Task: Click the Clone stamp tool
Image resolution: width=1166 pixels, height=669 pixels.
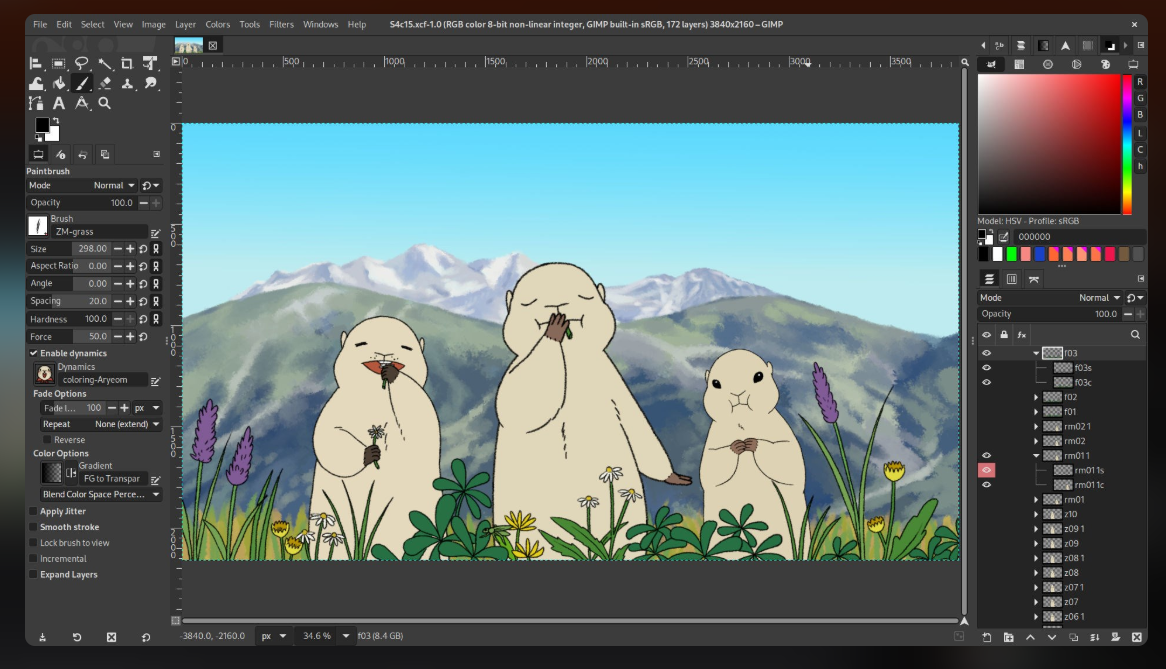Action: (128, 84)
